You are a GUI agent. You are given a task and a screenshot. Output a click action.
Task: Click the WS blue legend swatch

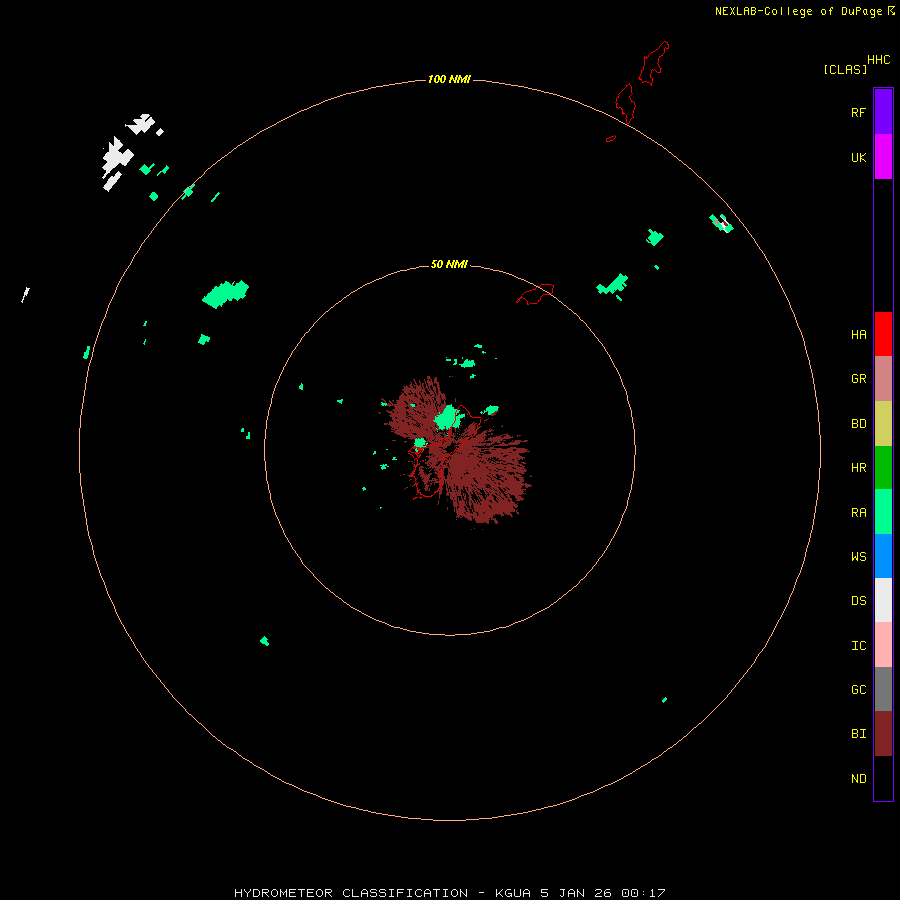pyautogui.click(x=883, y=556)
